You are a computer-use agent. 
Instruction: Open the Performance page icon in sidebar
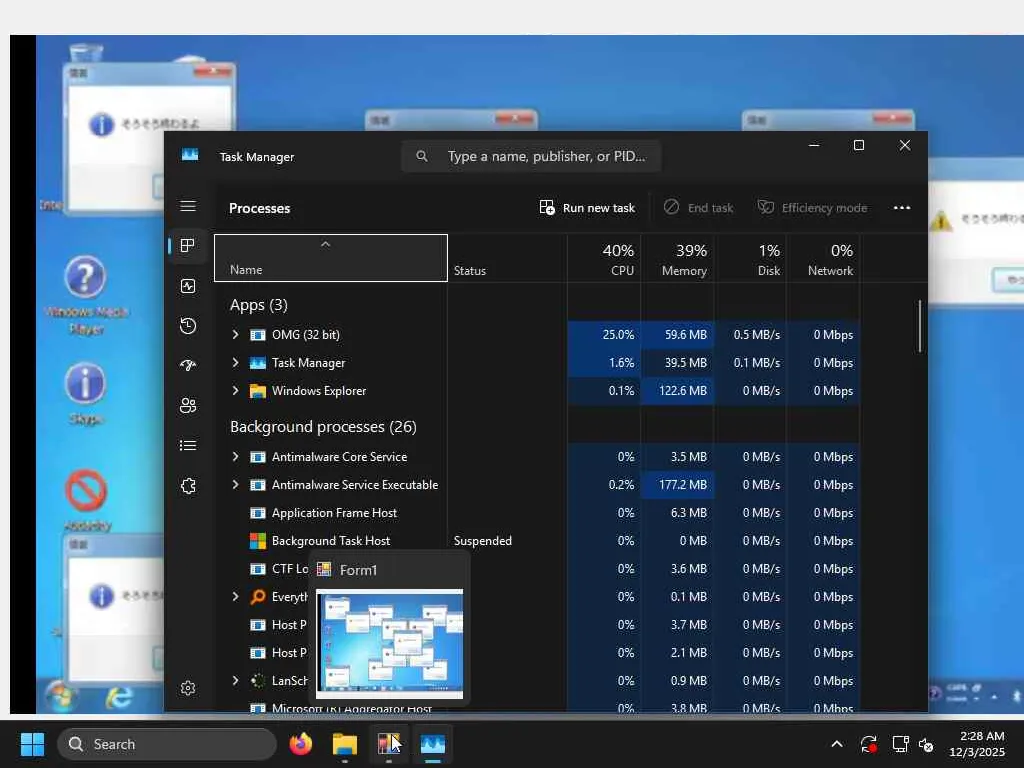[x=188, y=286]
